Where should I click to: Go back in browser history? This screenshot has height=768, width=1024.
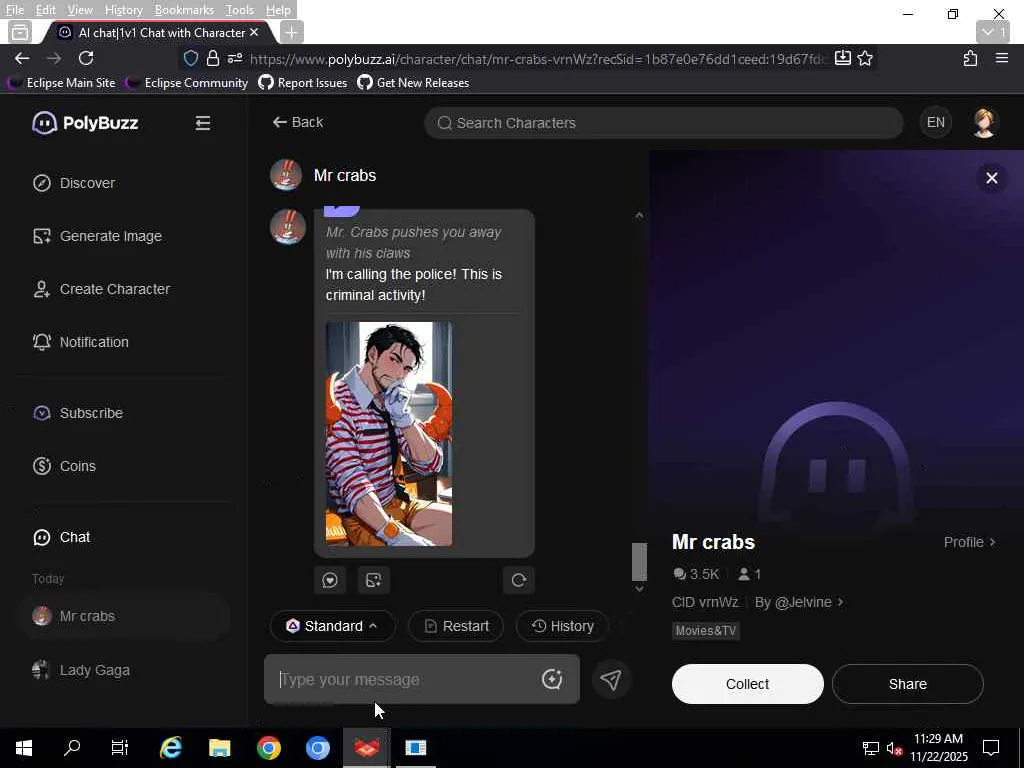22,58
